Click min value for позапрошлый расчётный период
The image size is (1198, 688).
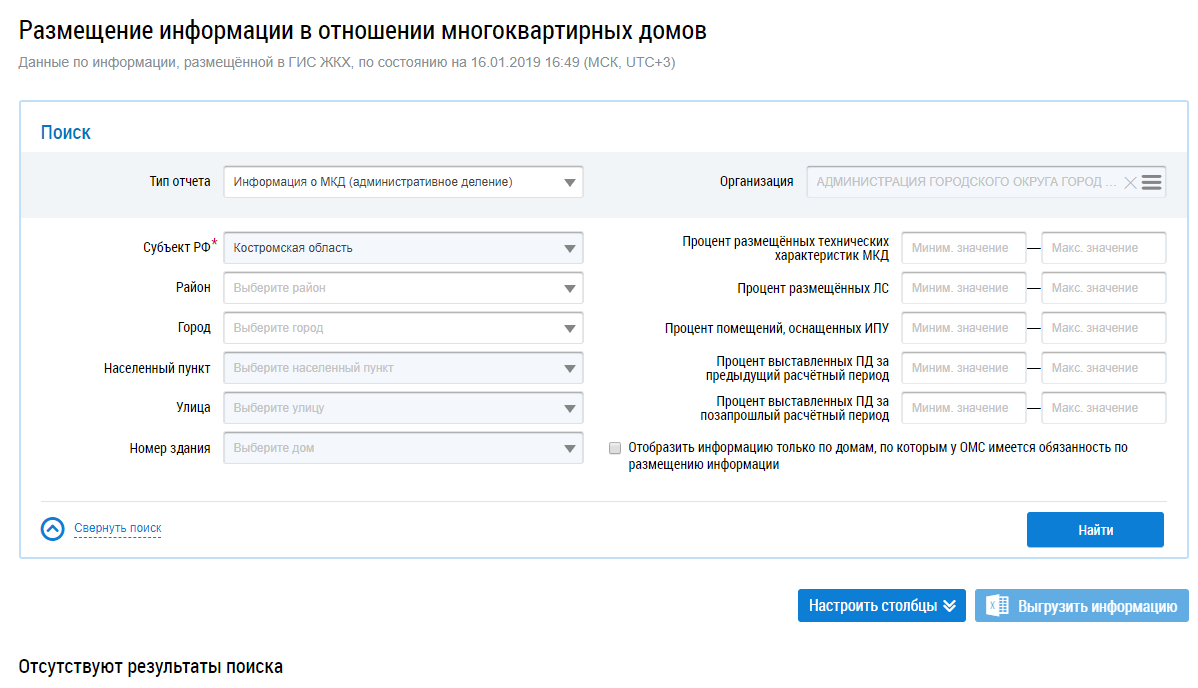pos(963,408)
